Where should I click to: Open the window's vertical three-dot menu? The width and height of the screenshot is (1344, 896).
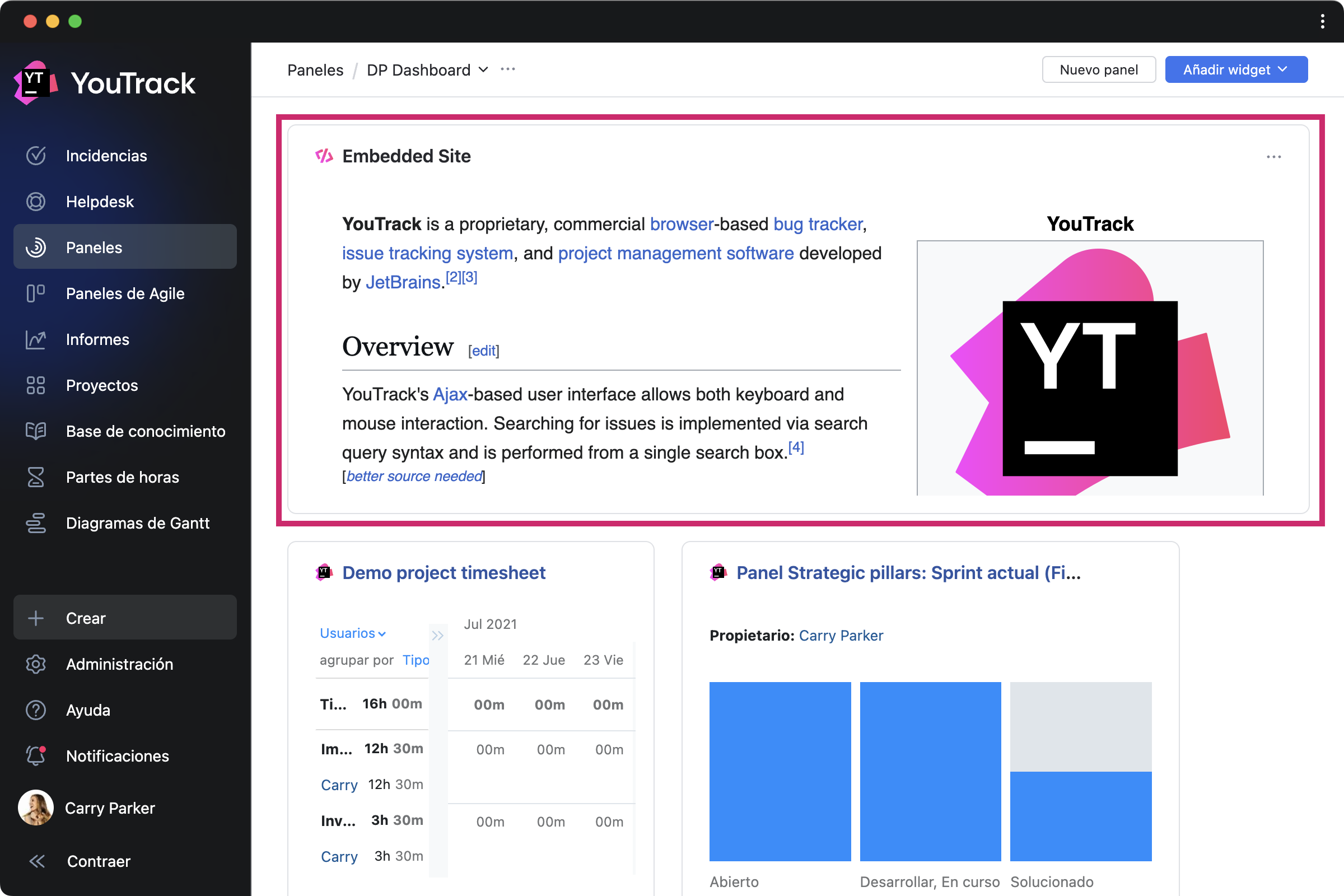(1322, 22)
